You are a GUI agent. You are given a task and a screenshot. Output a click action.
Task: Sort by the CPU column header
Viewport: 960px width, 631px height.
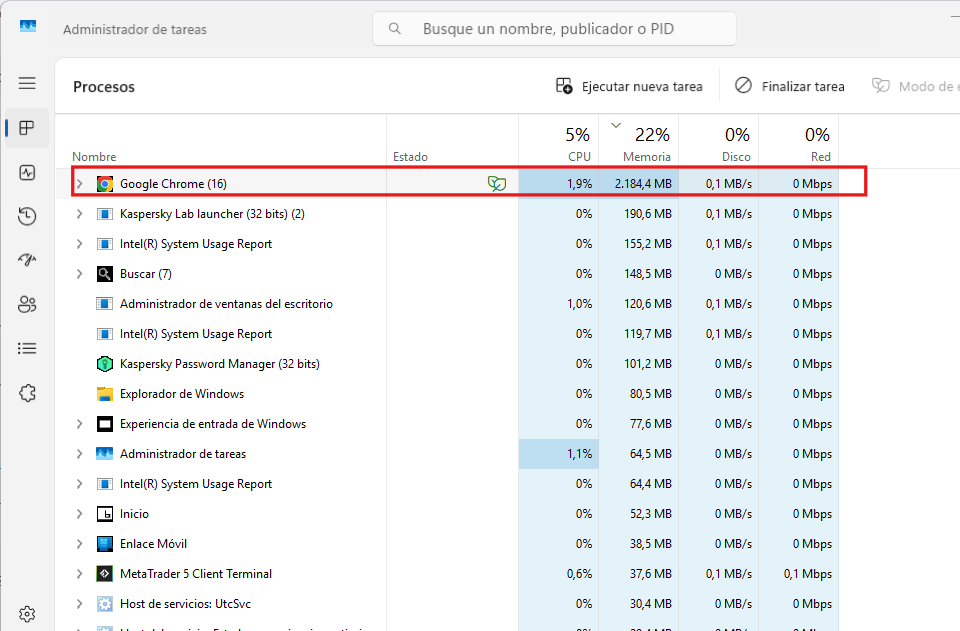(x=558, y=141)
